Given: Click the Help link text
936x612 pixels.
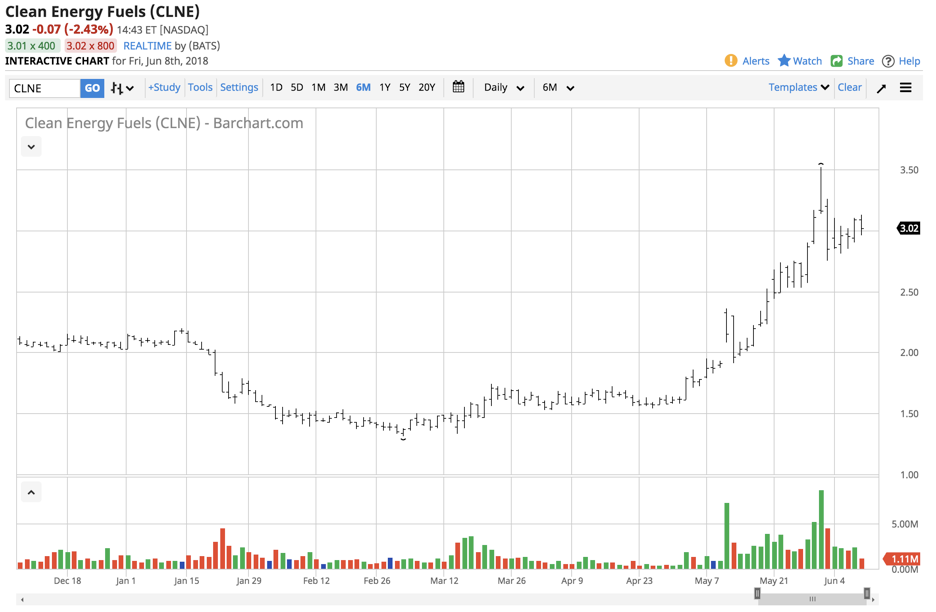Looking at the screenshot, I should 909,61.
